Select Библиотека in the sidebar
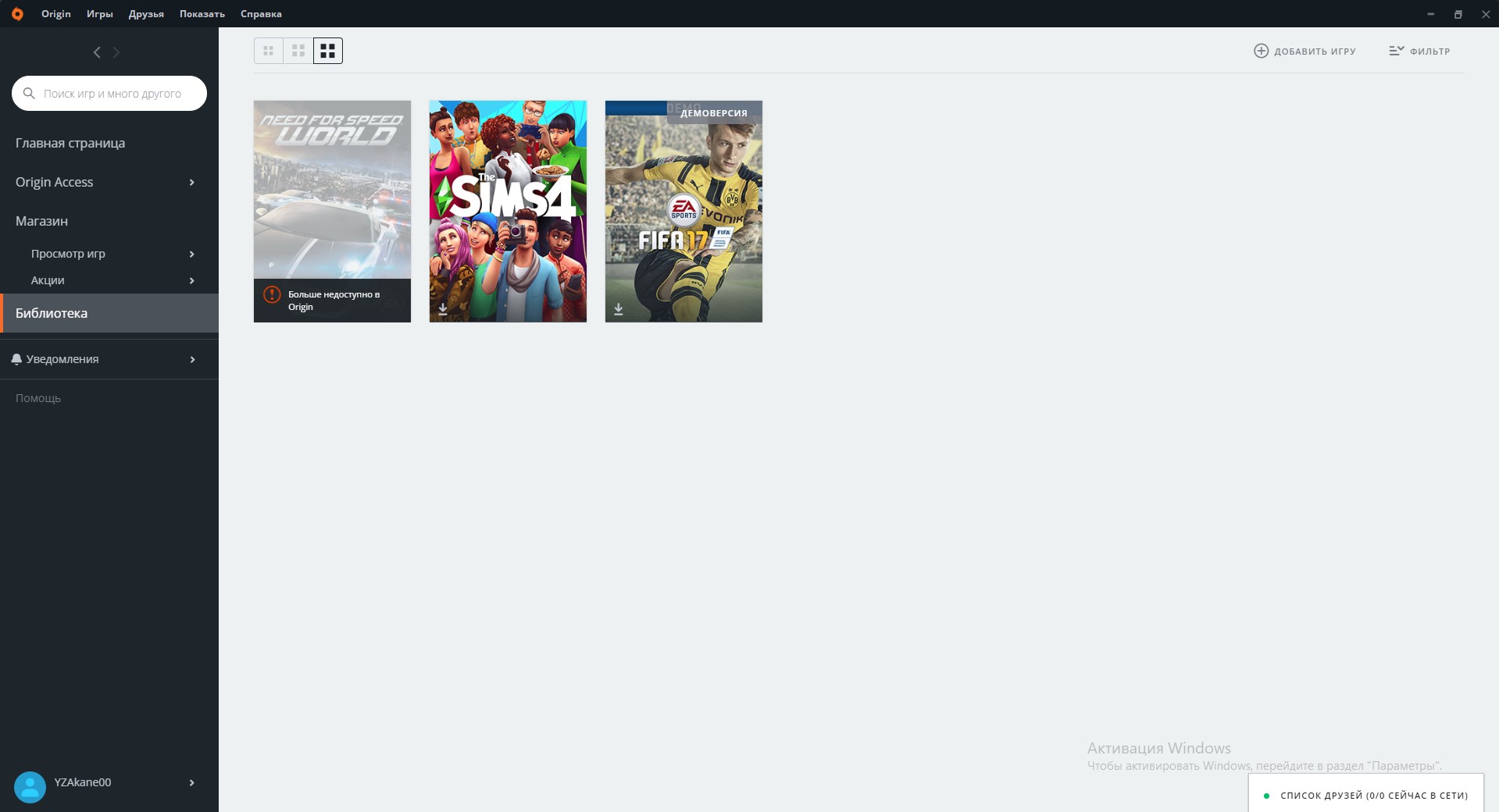Screen dimensions: 1499x812 tap(109, 313)
